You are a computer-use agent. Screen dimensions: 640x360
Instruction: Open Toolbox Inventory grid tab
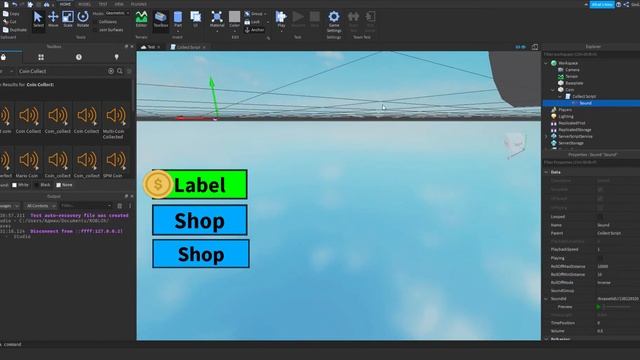coord(41,57)
